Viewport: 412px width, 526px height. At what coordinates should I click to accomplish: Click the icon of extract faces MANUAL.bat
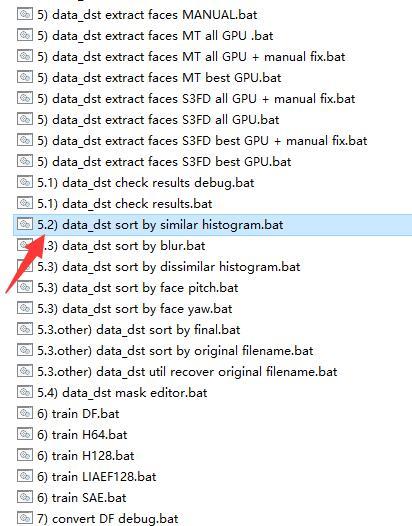[x=25, y=14]
